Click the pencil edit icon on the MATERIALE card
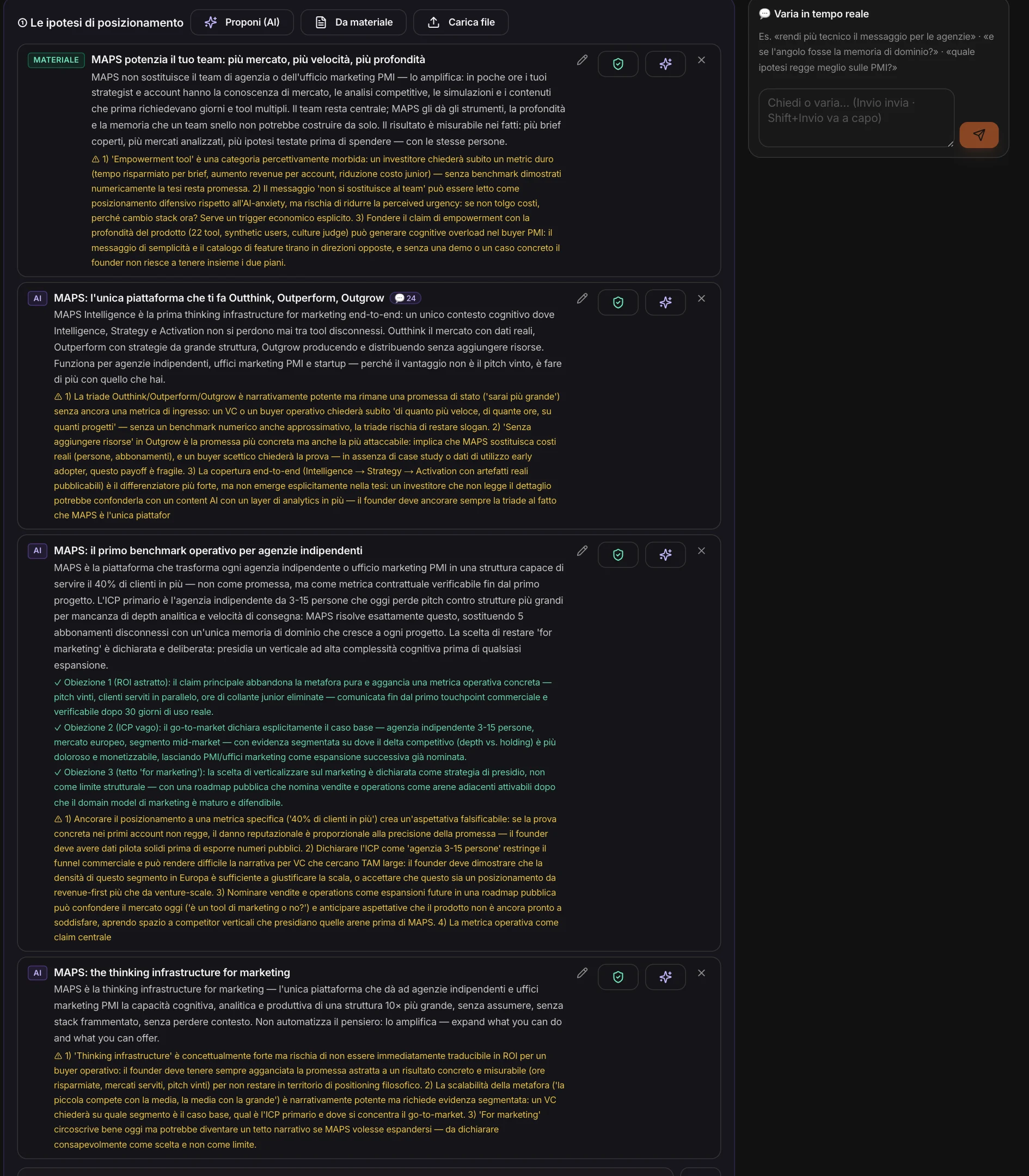 [x=581, y=60]
